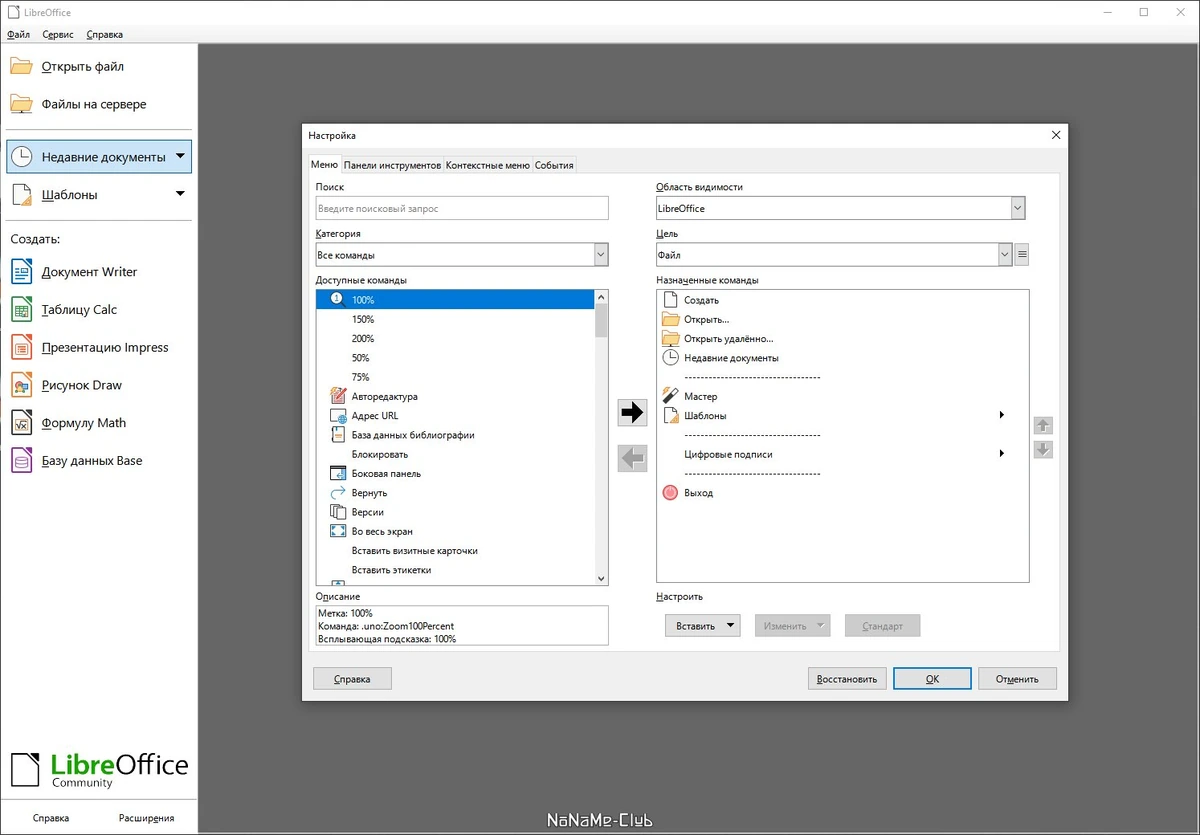Click the right arrow to add command

coord(632,412)
